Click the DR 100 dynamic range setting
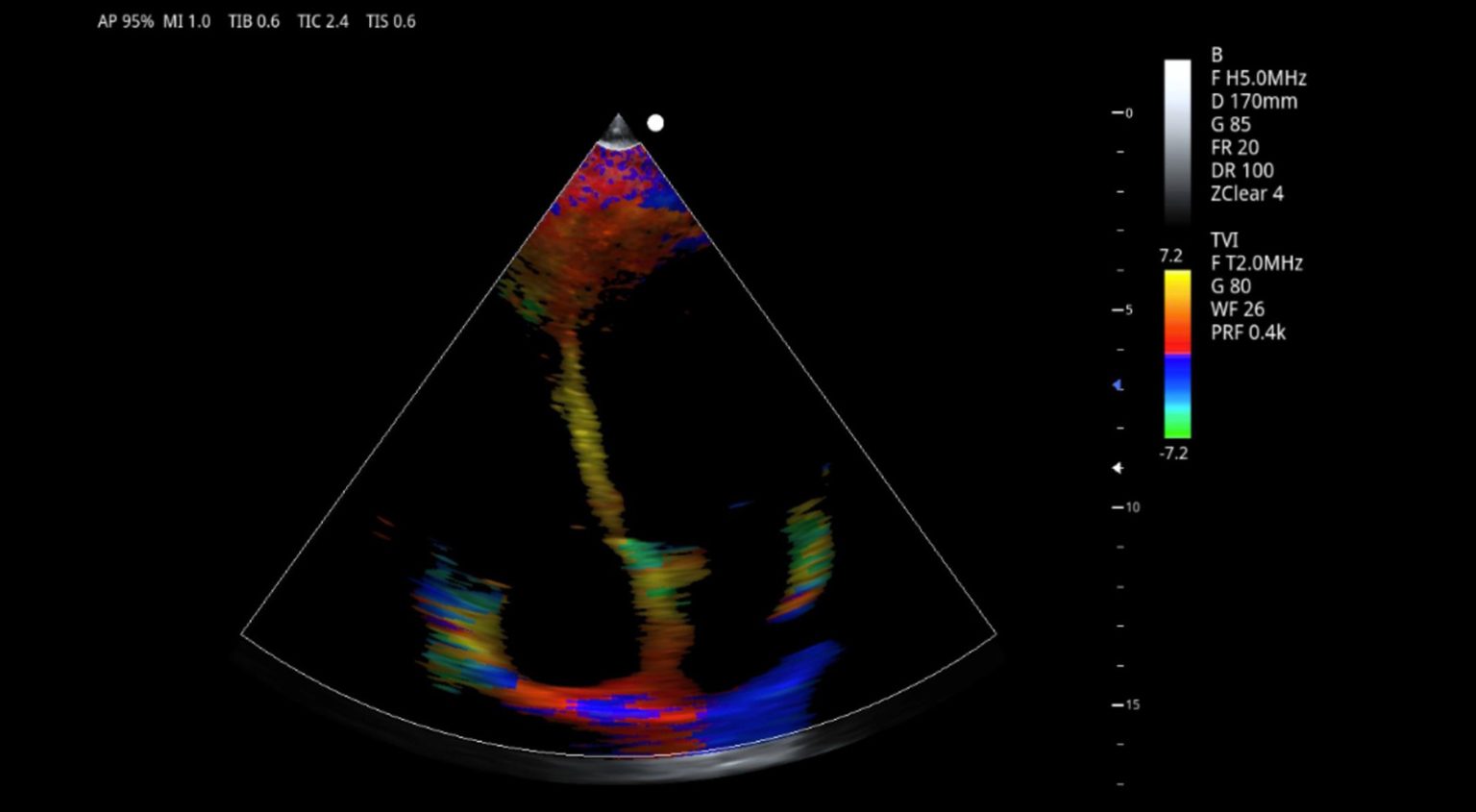1476x812 pixels. click(x=1242, y=171)
